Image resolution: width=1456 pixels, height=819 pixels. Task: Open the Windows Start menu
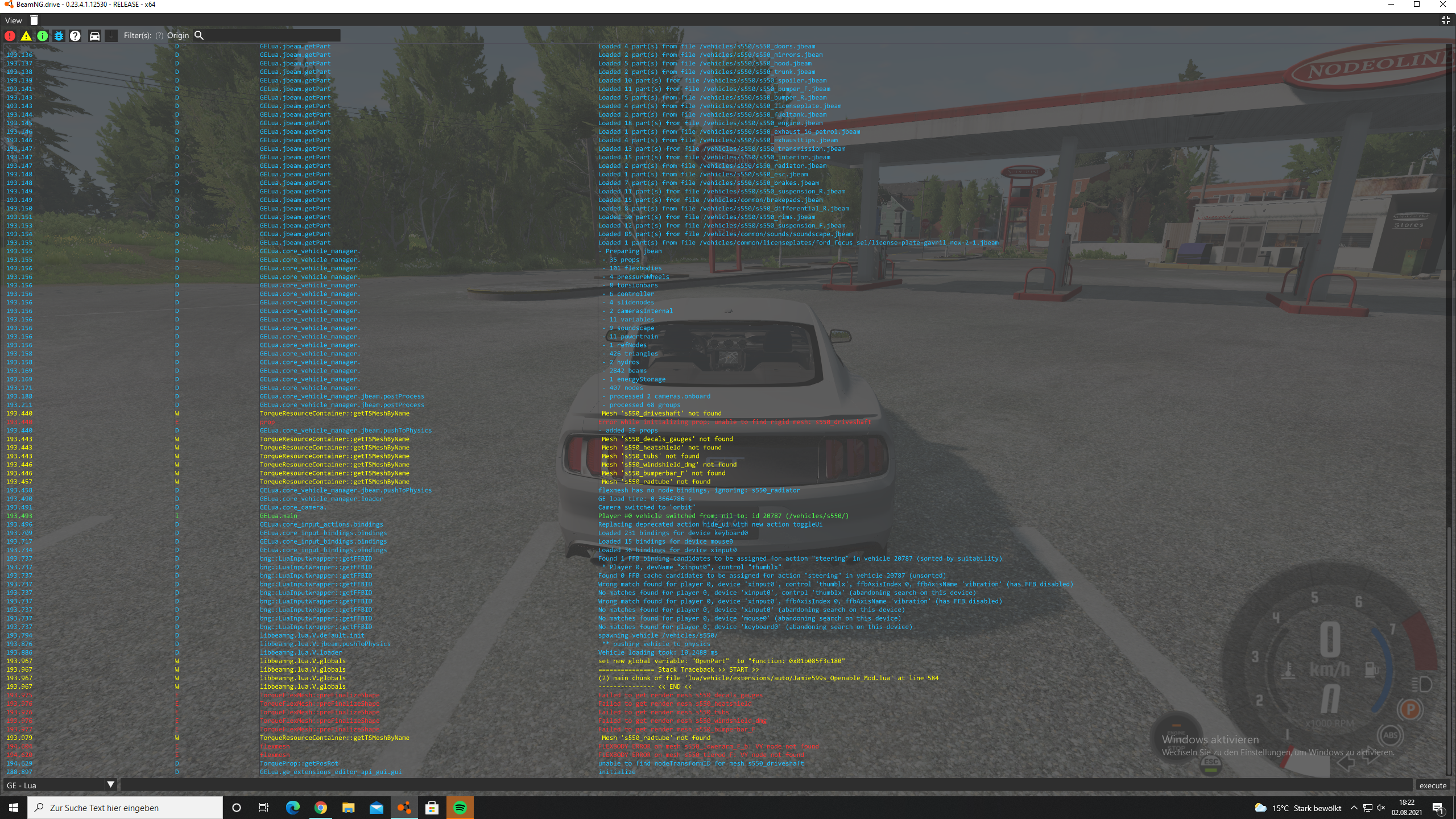coord(14,808)
